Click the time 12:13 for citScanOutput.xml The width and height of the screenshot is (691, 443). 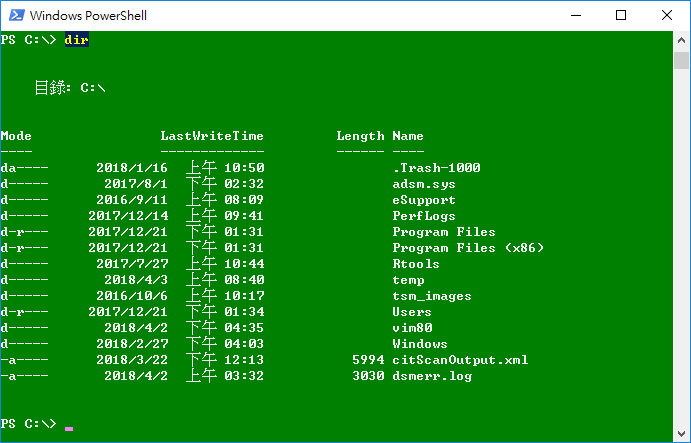point(244,360)
